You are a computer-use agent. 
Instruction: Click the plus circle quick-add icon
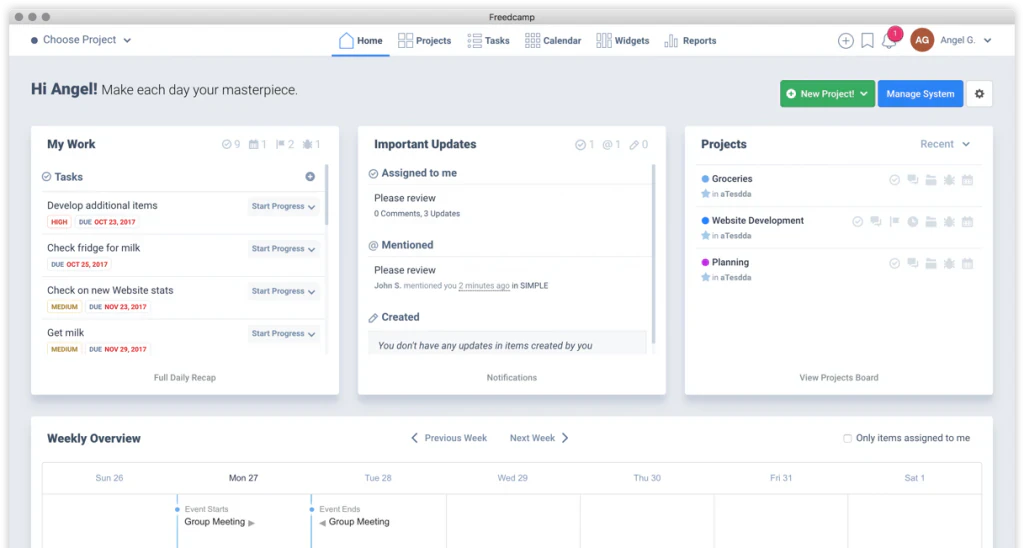point(846,40)
